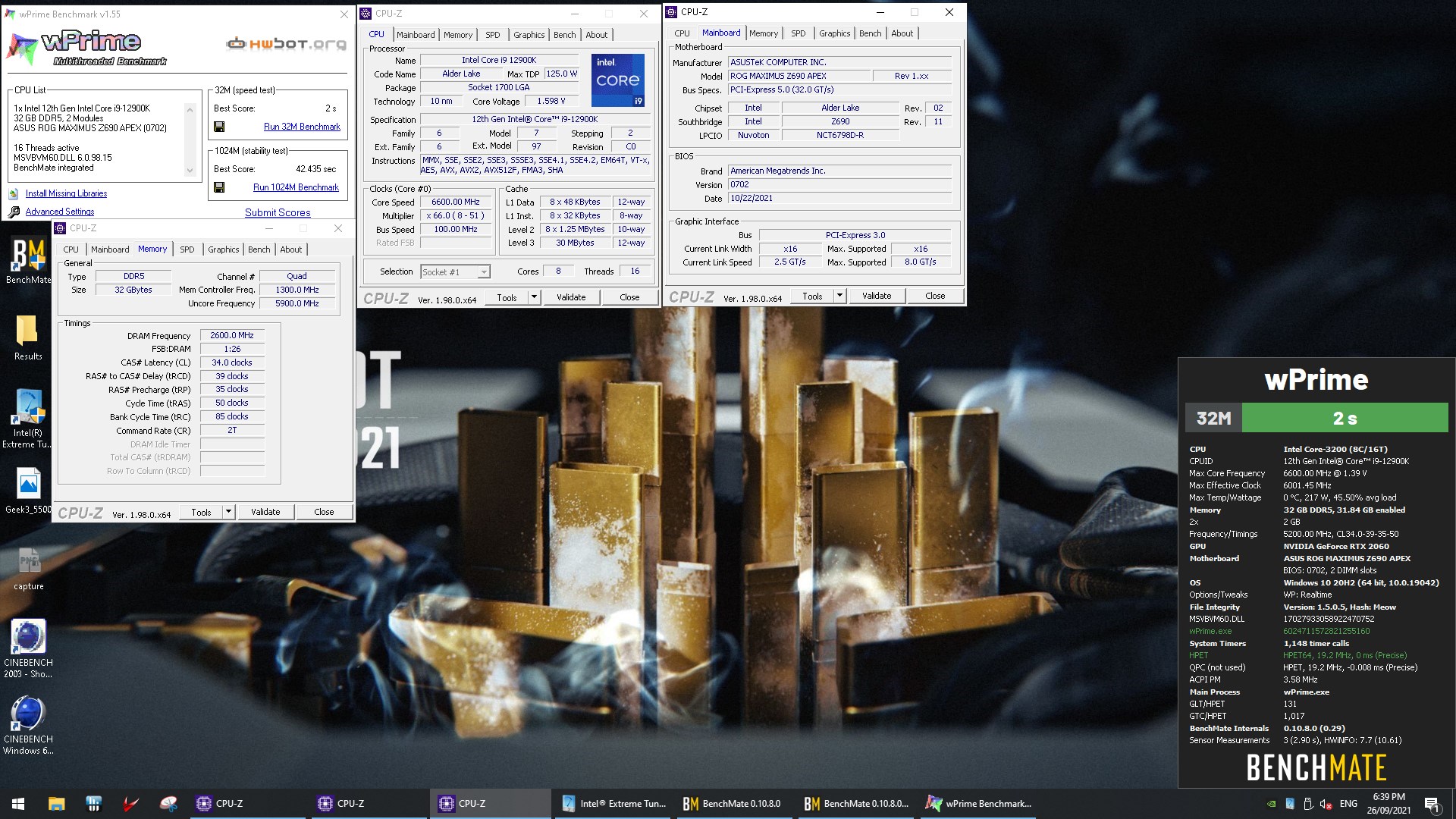Switch to the CPU tab in the CPU-Z Memory window

(x=71, y=249)
